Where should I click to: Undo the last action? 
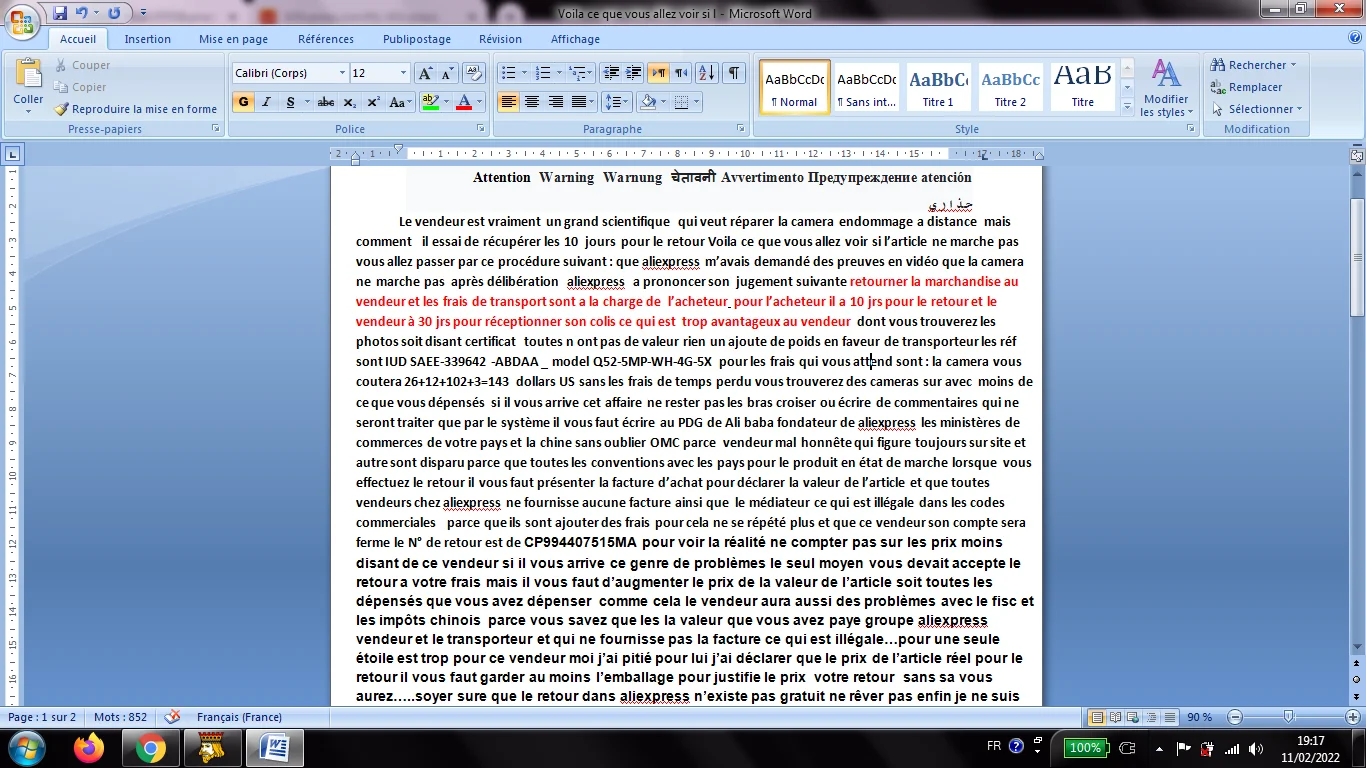(82, 14)
